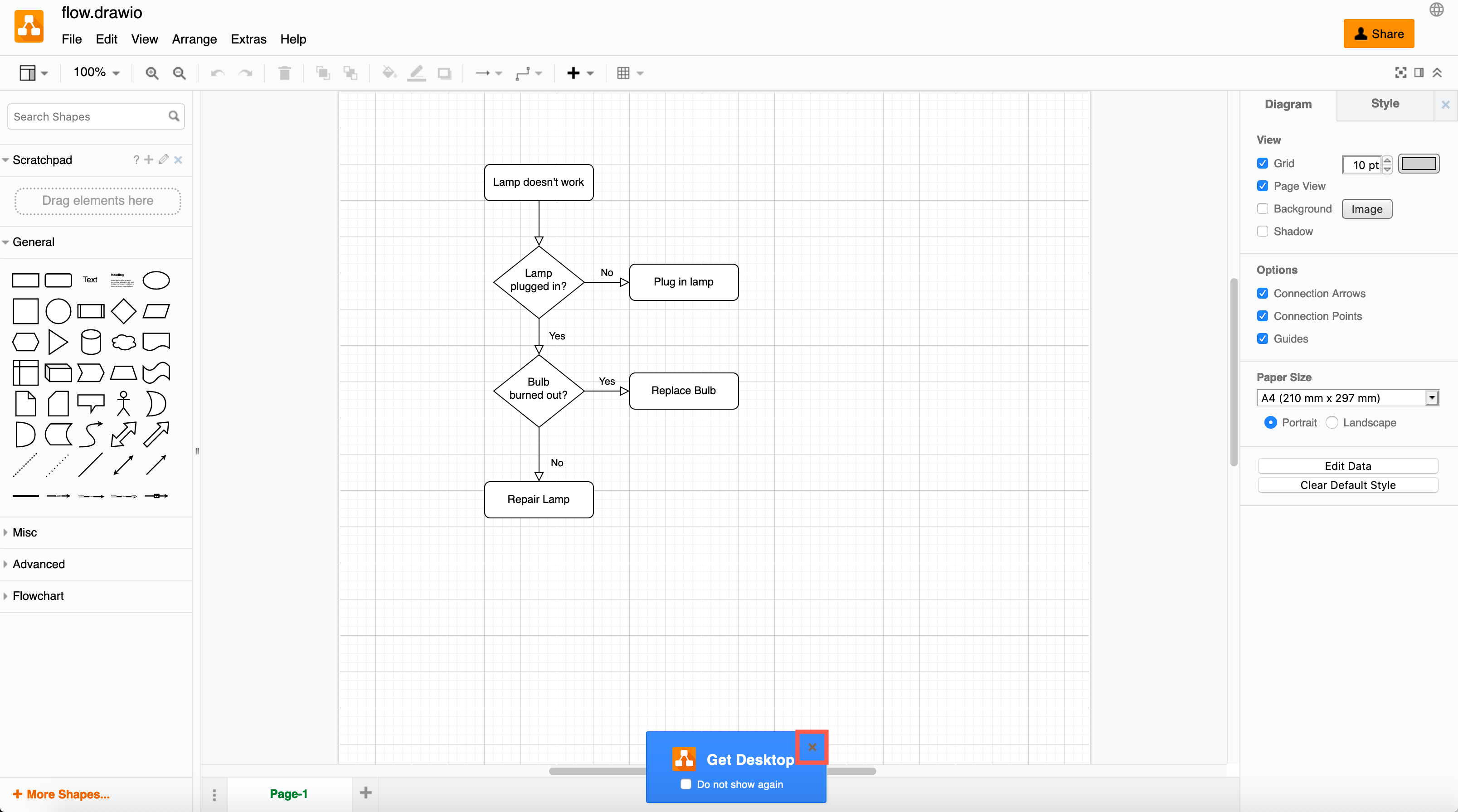Select Portrait radio button for orientation

pyautogui.click(x=1266, y=422)
